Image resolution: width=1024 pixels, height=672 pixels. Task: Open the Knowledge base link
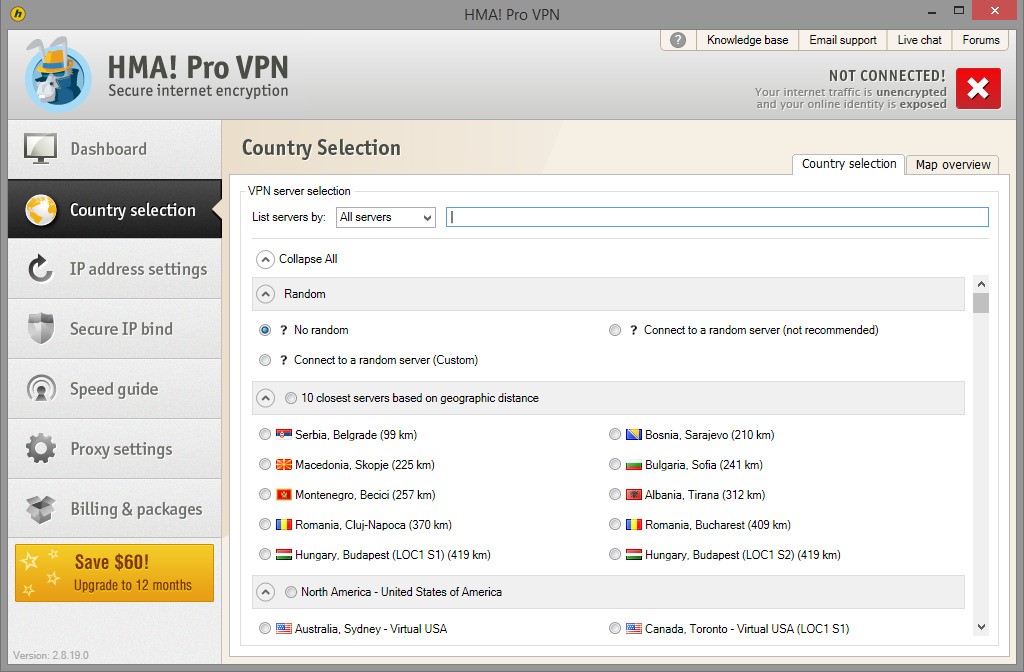(x=747, y=40)
